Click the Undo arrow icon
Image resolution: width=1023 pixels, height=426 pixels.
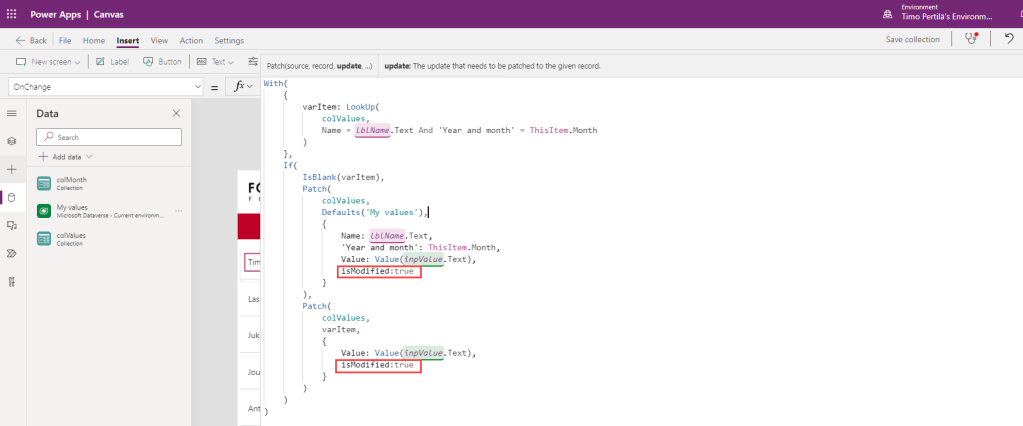(1009, 39)
